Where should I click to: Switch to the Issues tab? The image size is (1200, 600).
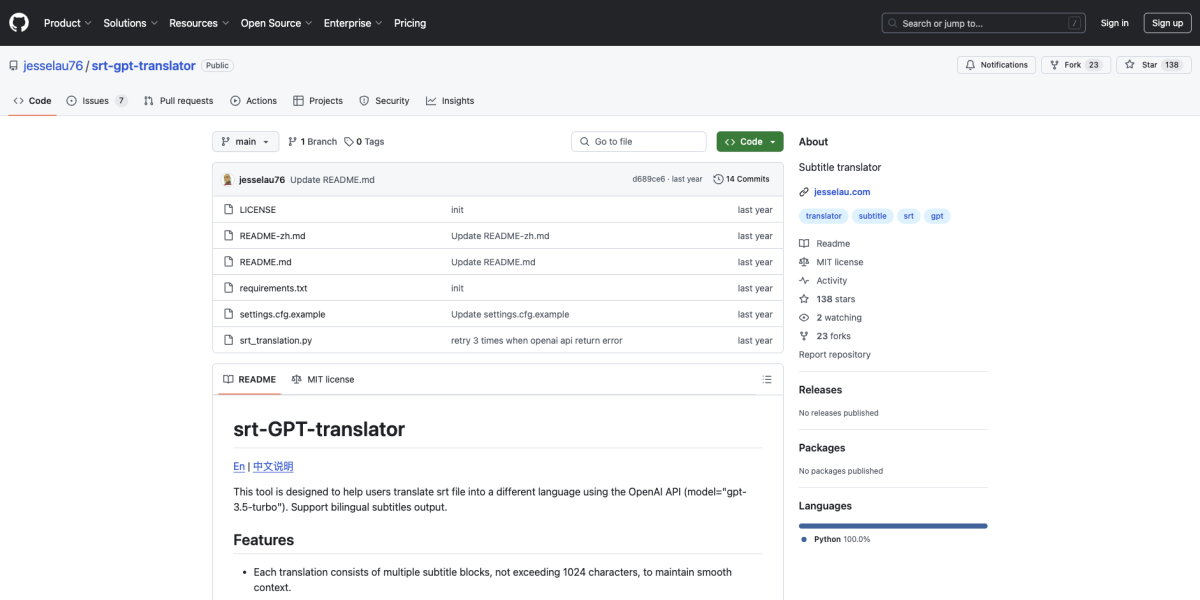96,101
